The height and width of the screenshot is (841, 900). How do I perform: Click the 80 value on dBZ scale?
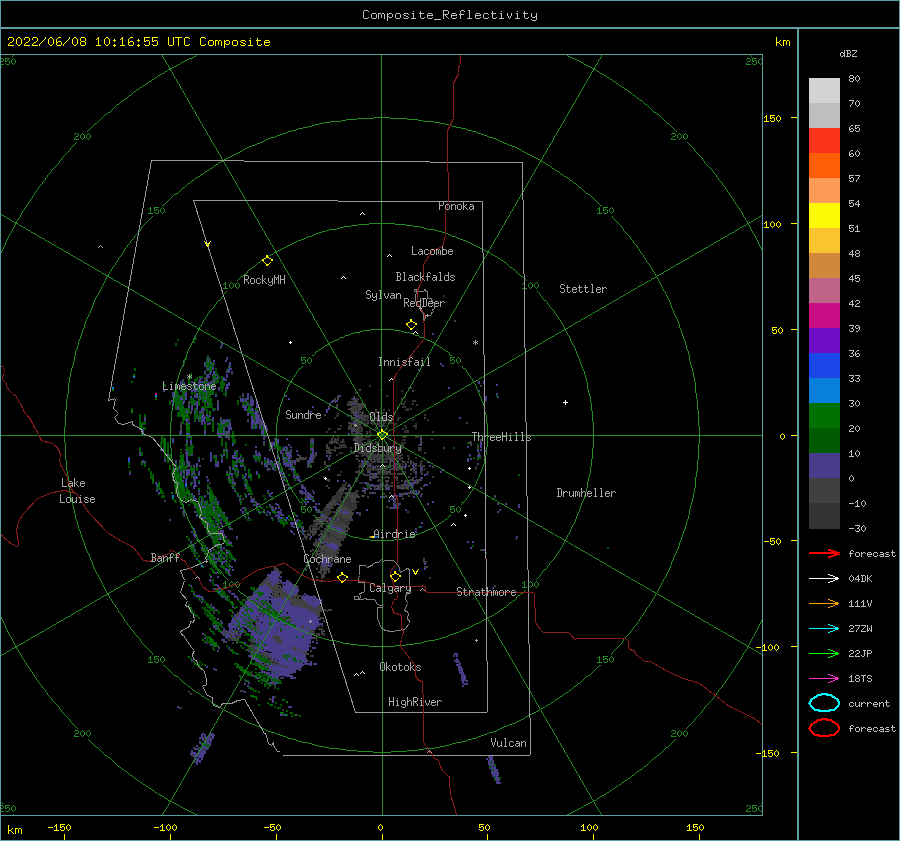click(x=854, y=79)
